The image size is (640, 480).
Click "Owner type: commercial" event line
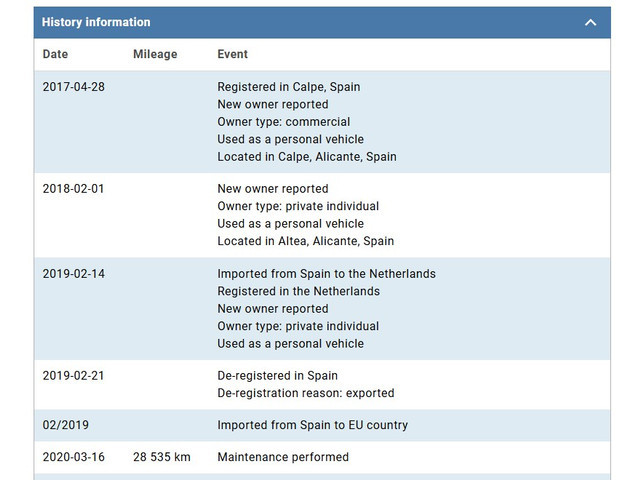coord(284,122)
